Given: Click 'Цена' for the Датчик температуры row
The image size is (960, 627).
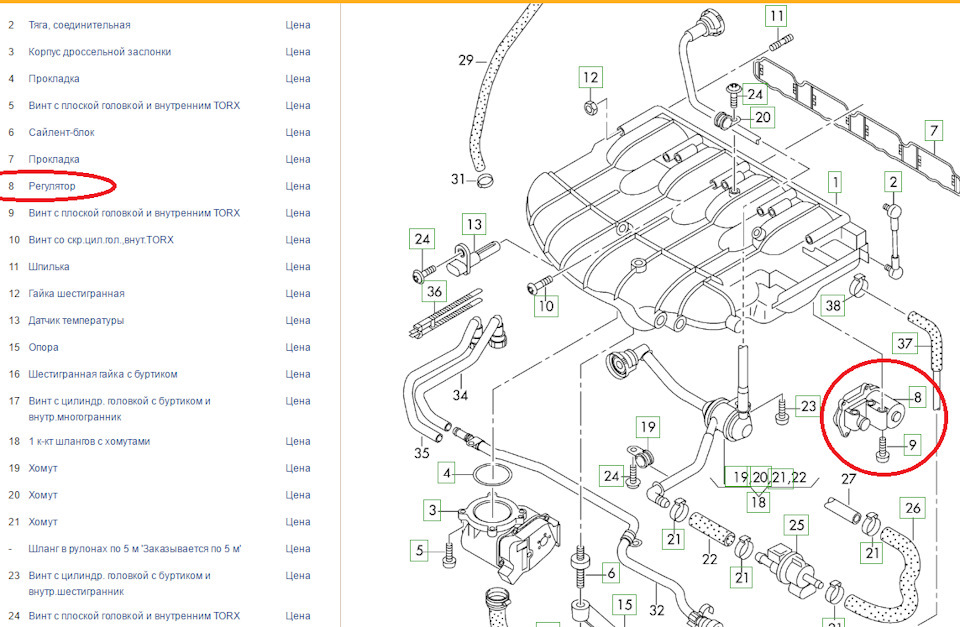Looking at the screenshot, I should pos(297,319).
